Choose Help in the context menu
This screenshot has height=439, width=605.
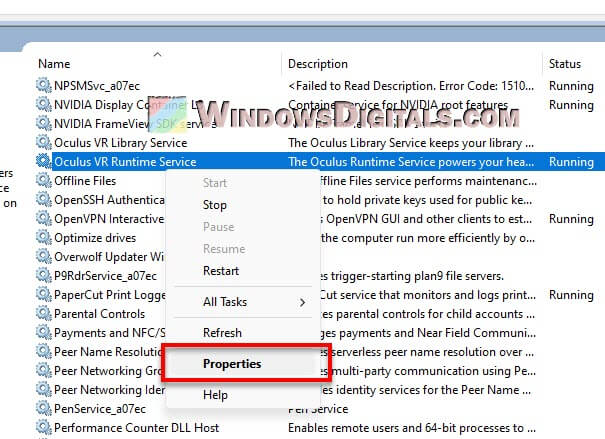point(243,395)
